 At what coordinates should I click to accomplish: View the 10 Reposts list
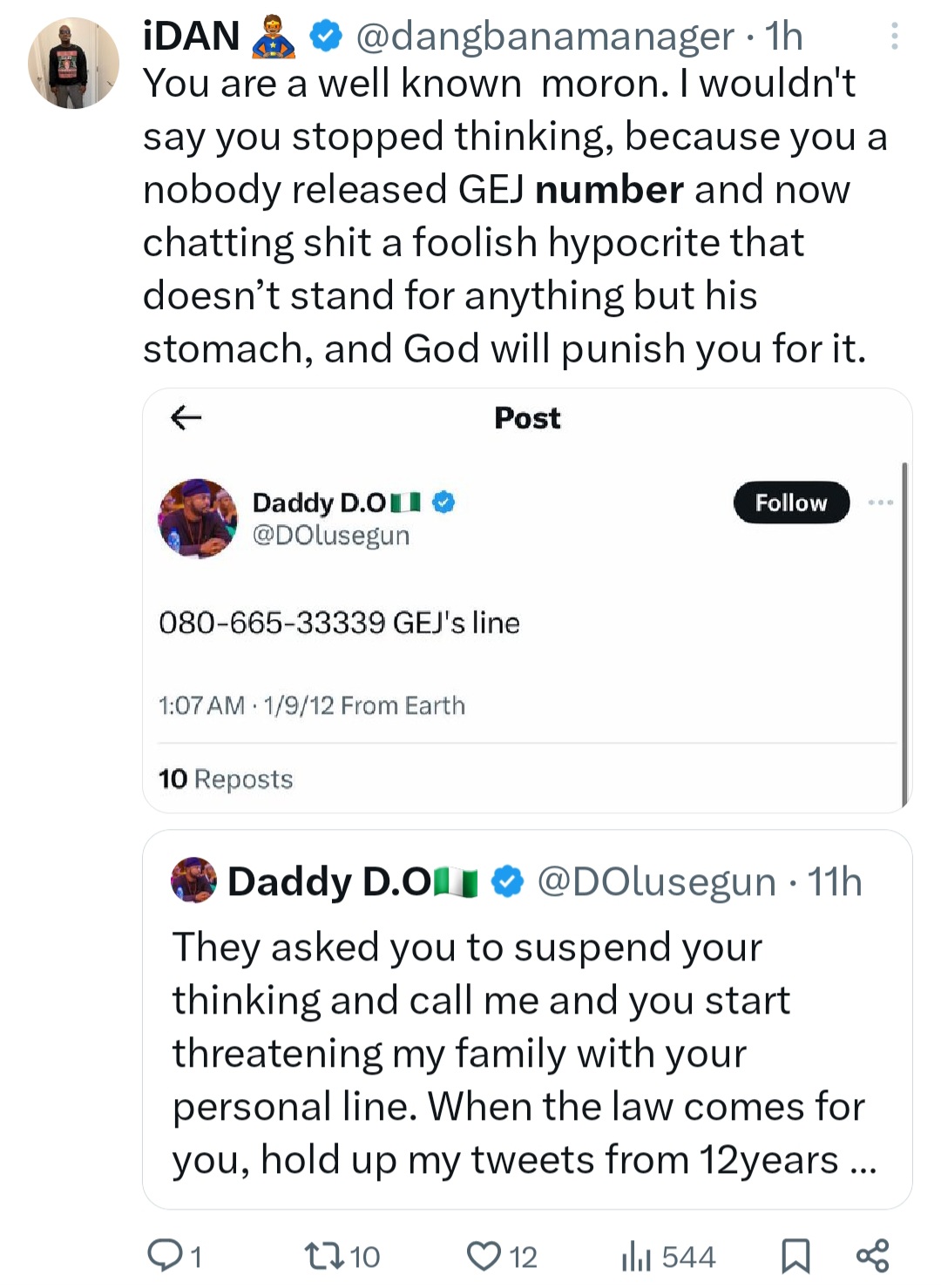[226, 779]
